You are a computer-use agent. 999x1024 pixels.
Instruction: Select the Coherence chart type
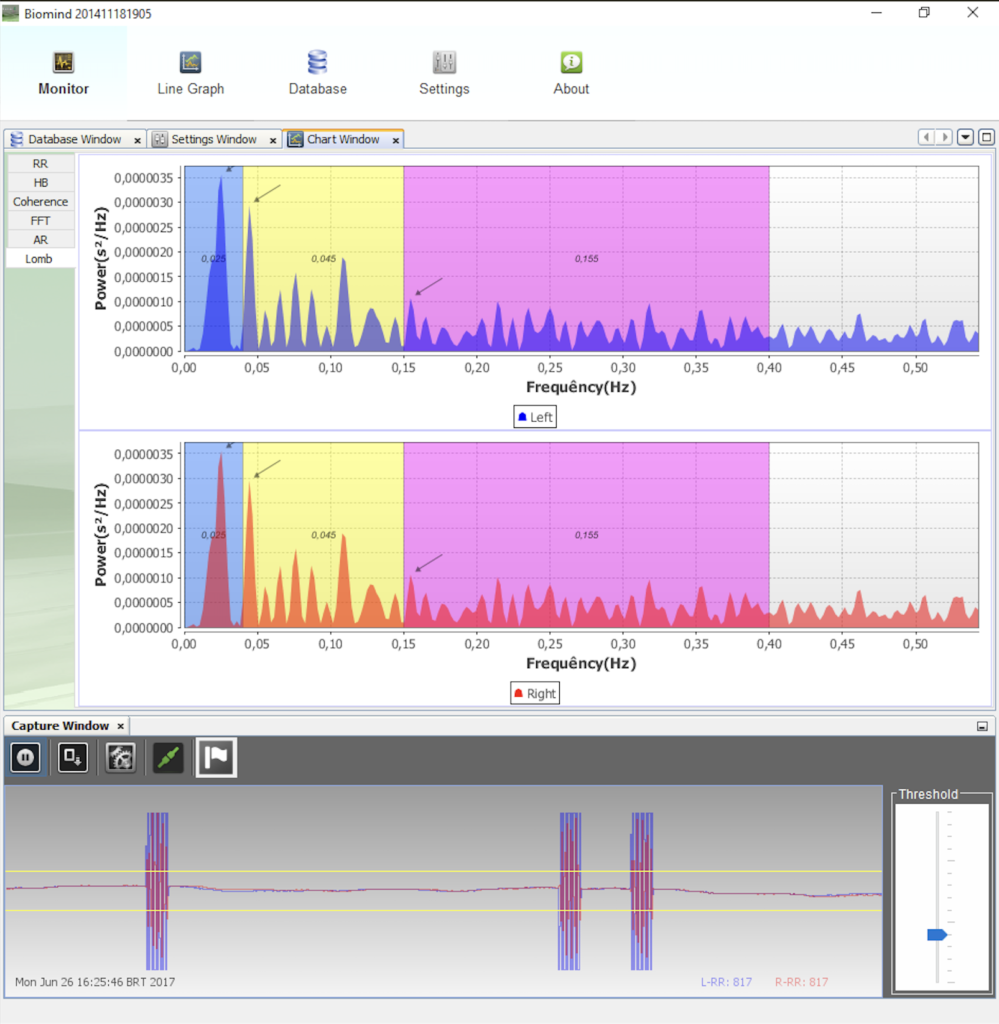point(40,201)
